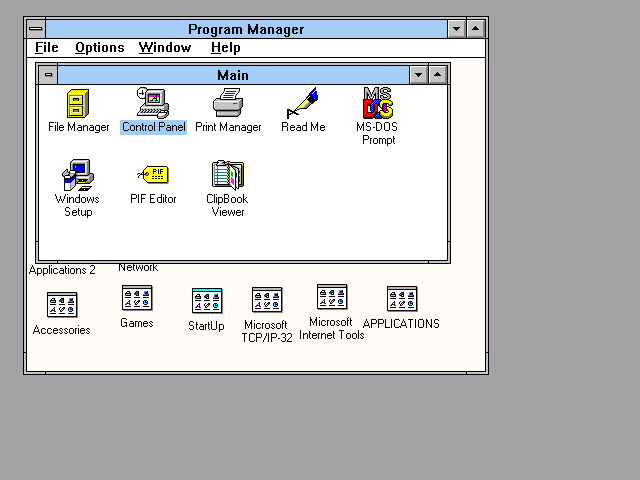Click the Program Manager title bar
The image size is (640, 480).
246,29
